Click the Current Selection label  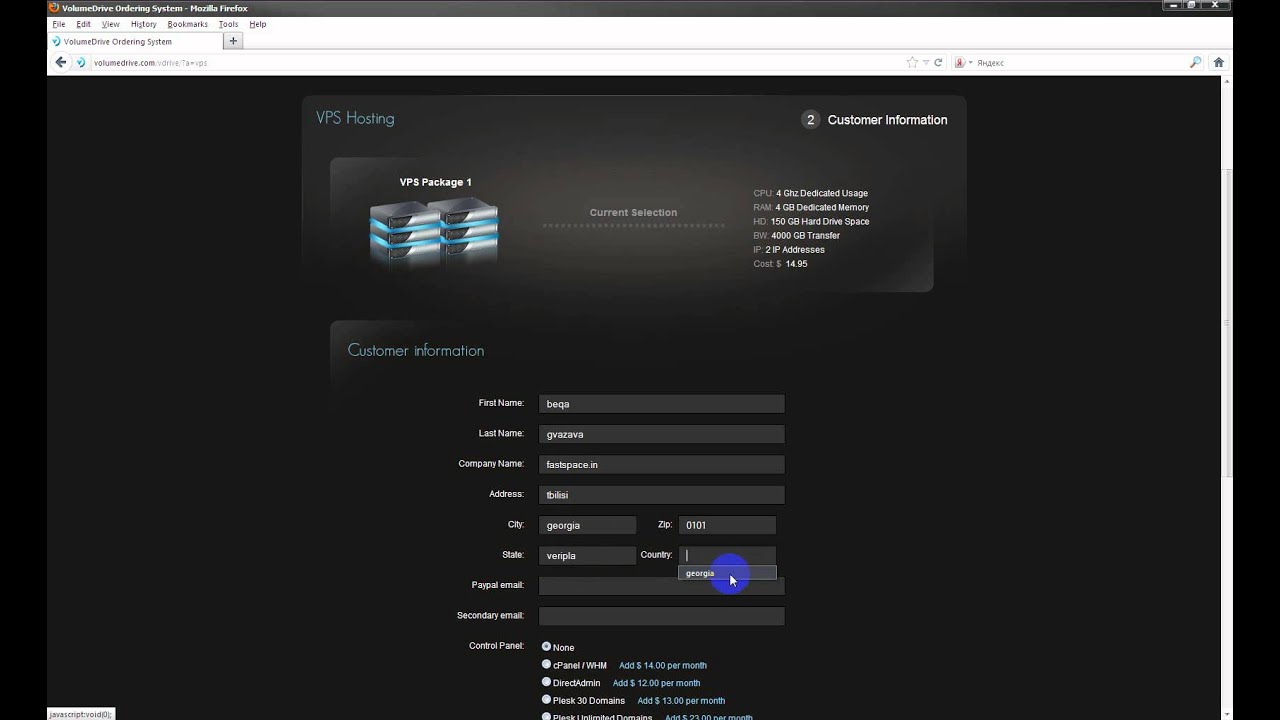click(x=633, y=212)
